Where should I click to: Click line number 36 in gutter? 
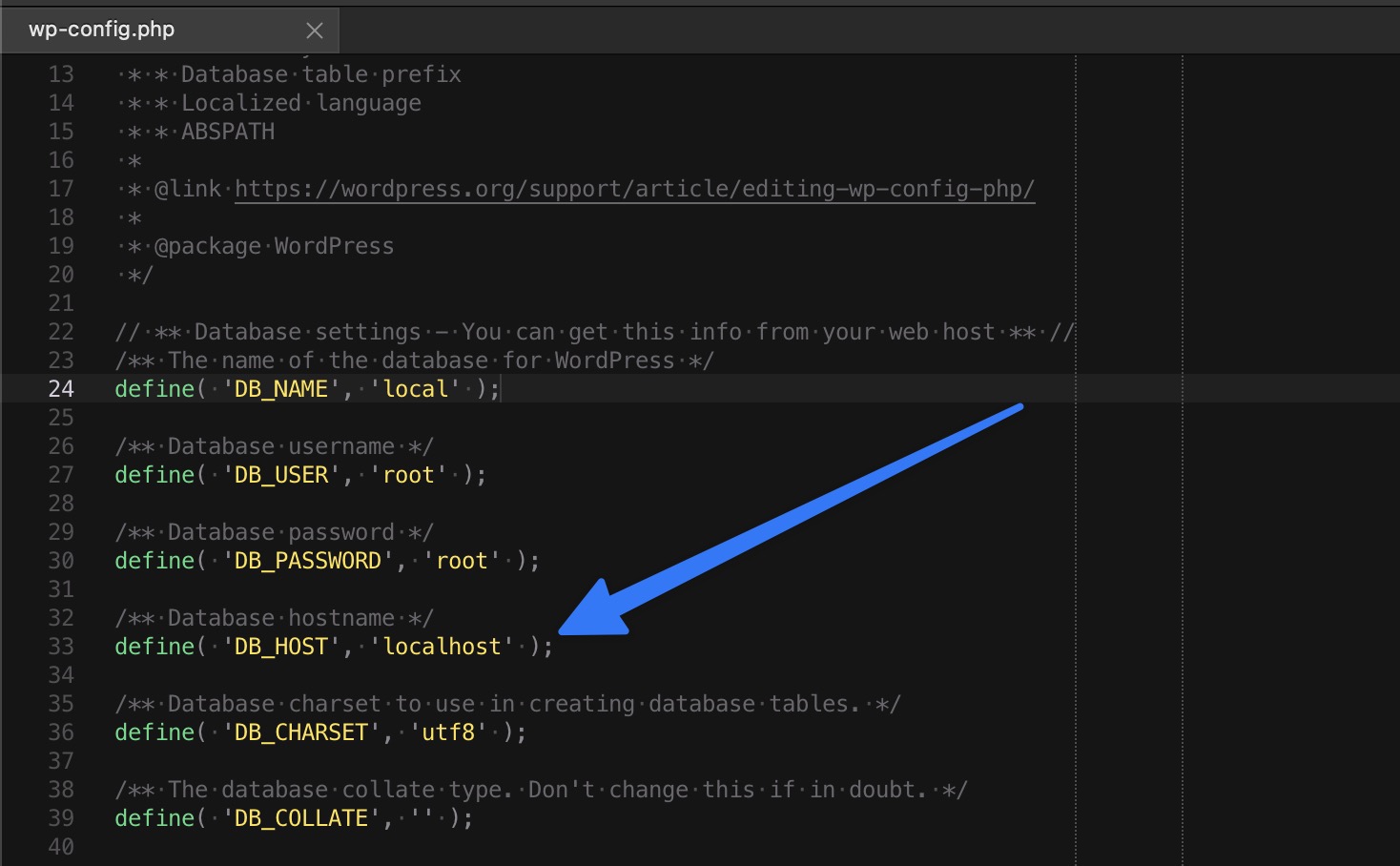(61, 732)
